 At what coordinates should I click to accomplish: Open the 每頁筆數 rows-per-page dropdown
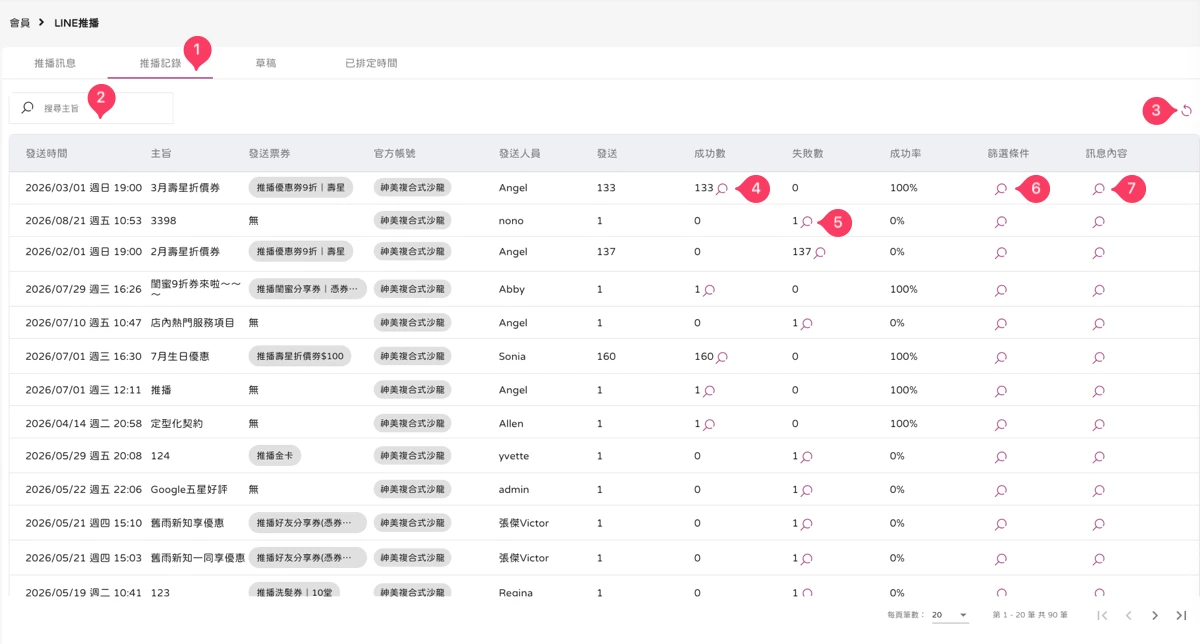(x=950, y=615)
